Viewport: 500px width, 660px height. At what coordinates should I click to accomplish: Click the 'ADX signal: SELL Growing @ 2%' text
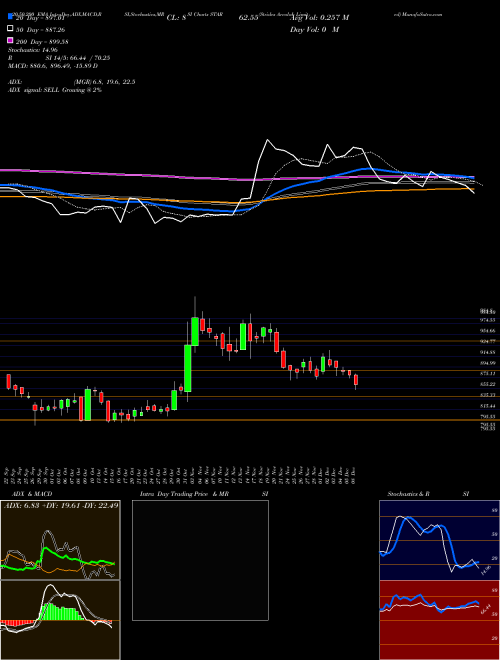[x=55, y=90]
